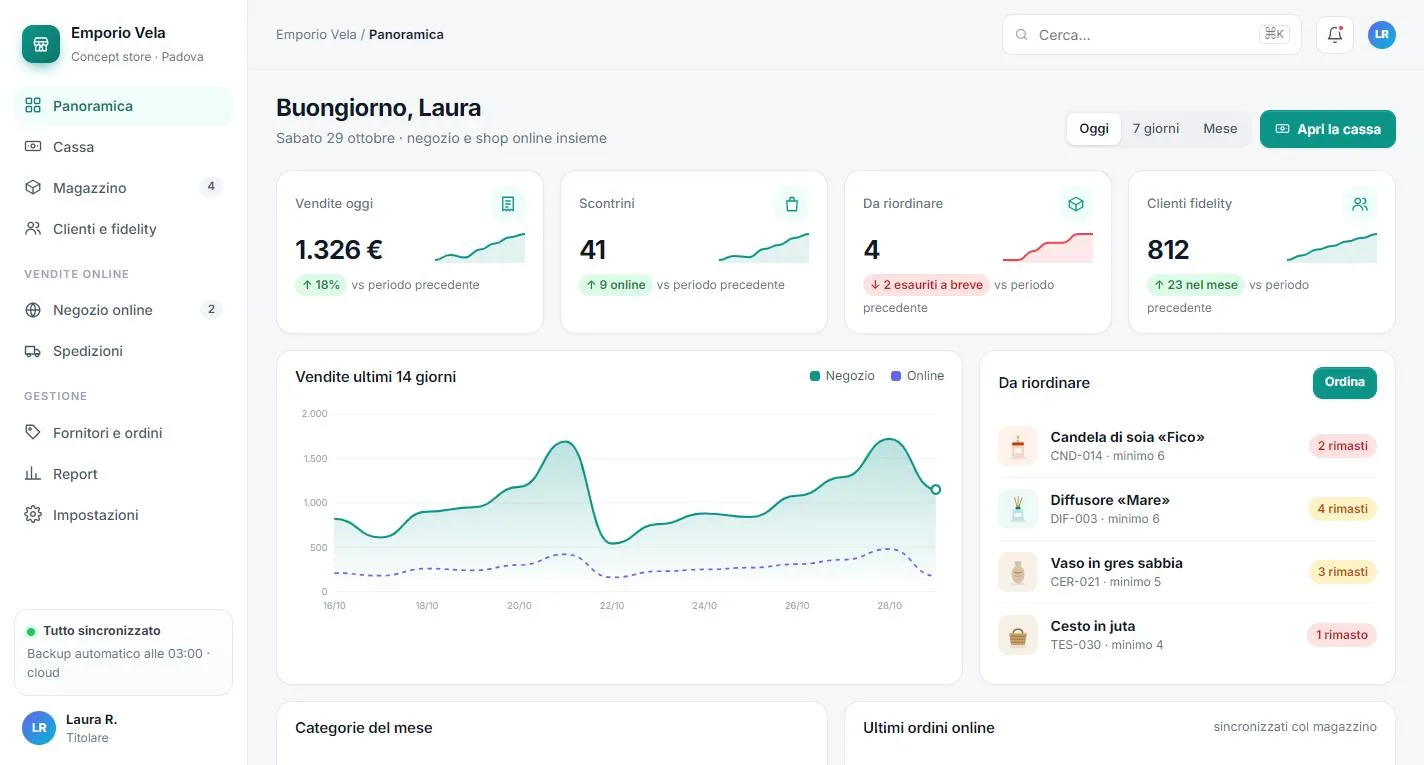This screenshot has height=765, width=1424.
Task: Focus the Cerca search field
Action: click(1152, 34)
